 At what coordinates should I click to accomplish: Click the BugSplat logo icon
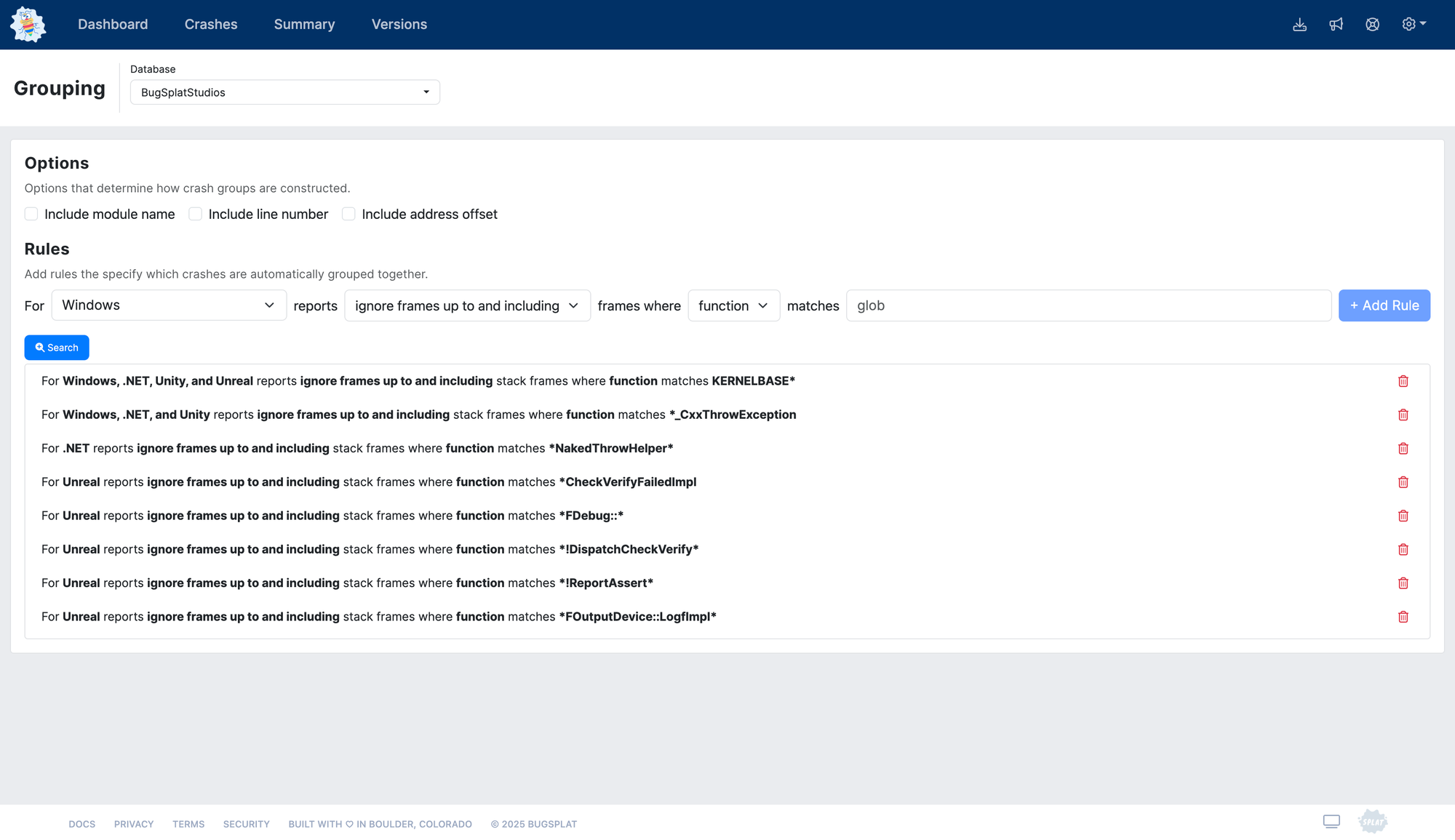28,25
